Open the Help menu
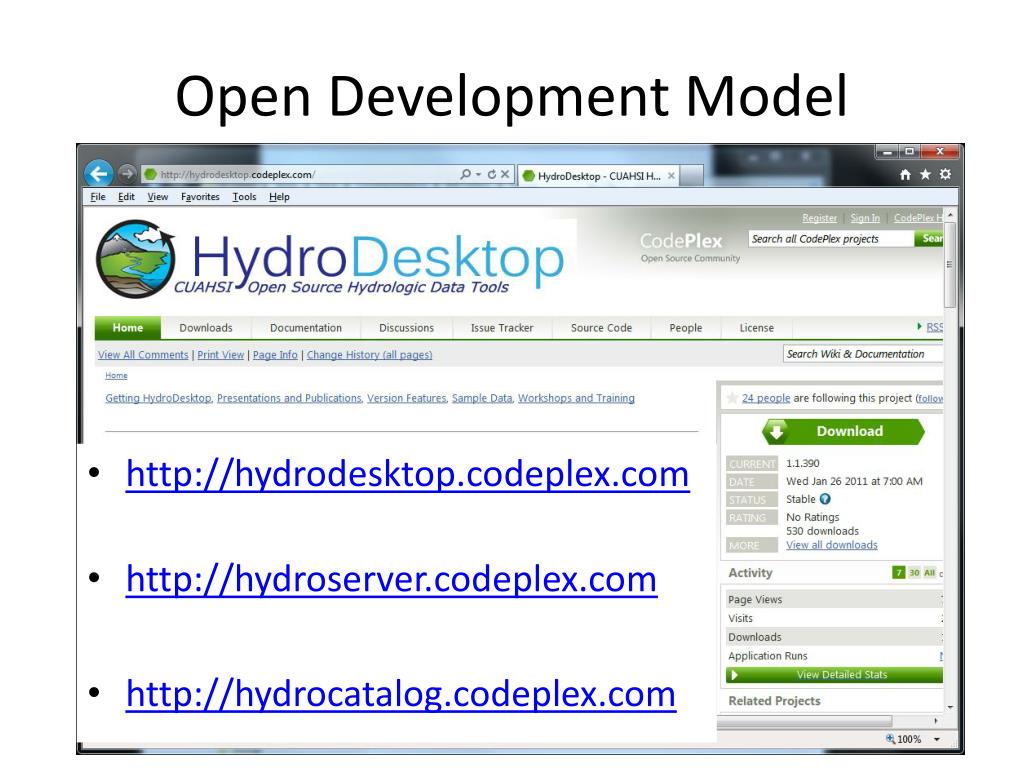The image size is (1024, 768). [280, 197]
